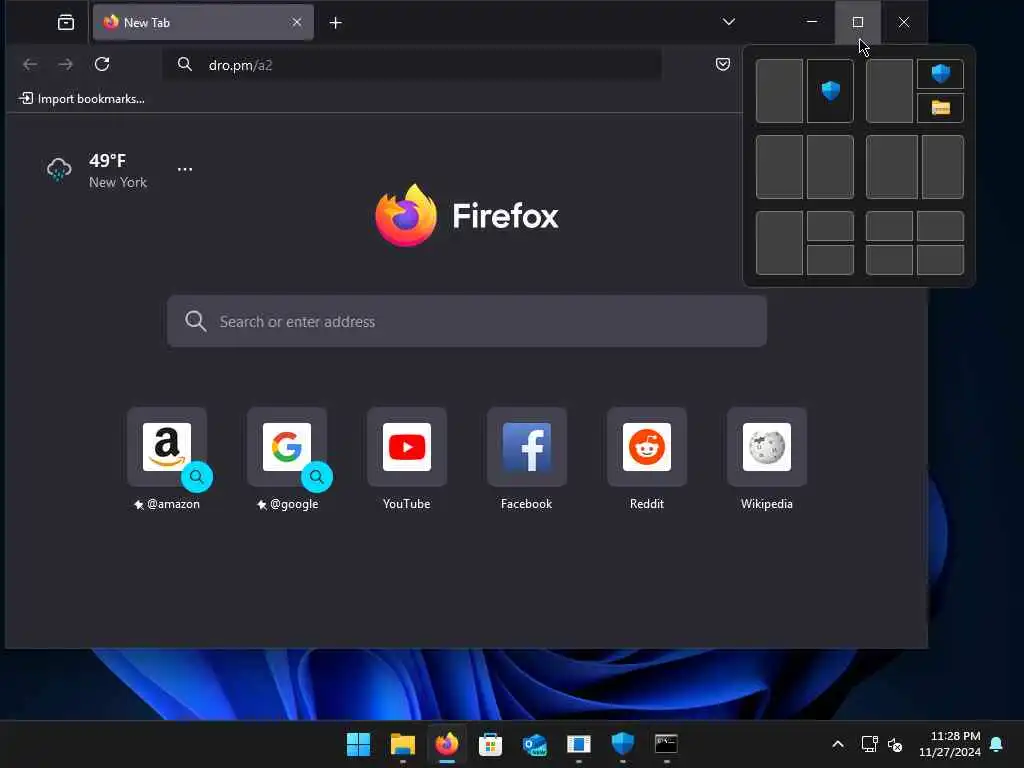Image resolution: width=1024 pixels, height=768 pixels.
Task: Click the Firefox logo on new tab page
Action: tap(467, 216)
